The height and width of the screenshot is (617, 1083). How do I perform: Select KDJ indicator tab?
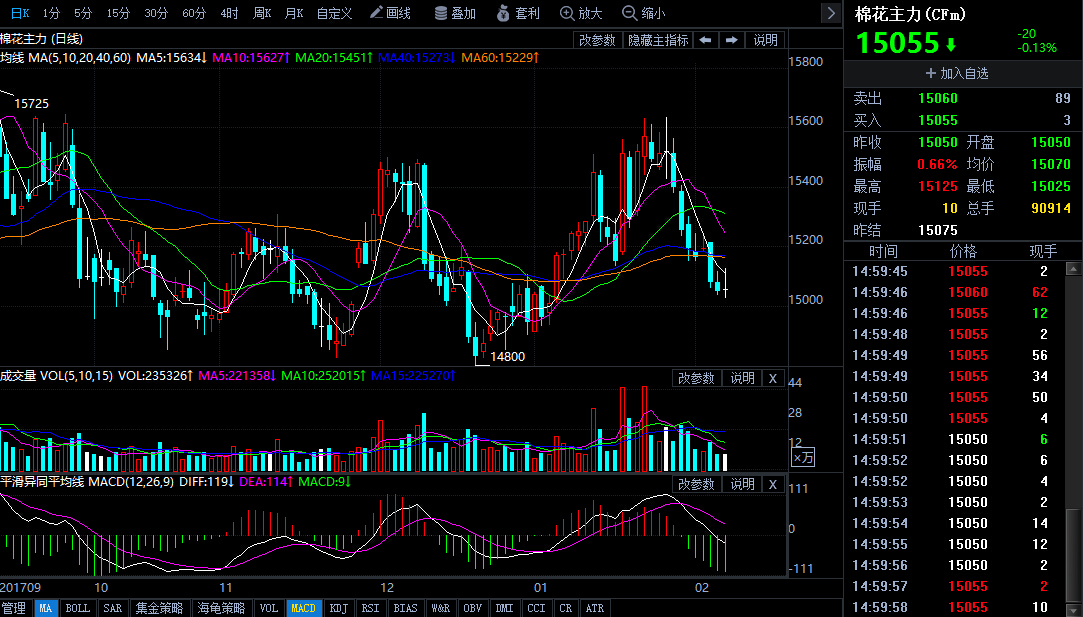click(339, 608)
